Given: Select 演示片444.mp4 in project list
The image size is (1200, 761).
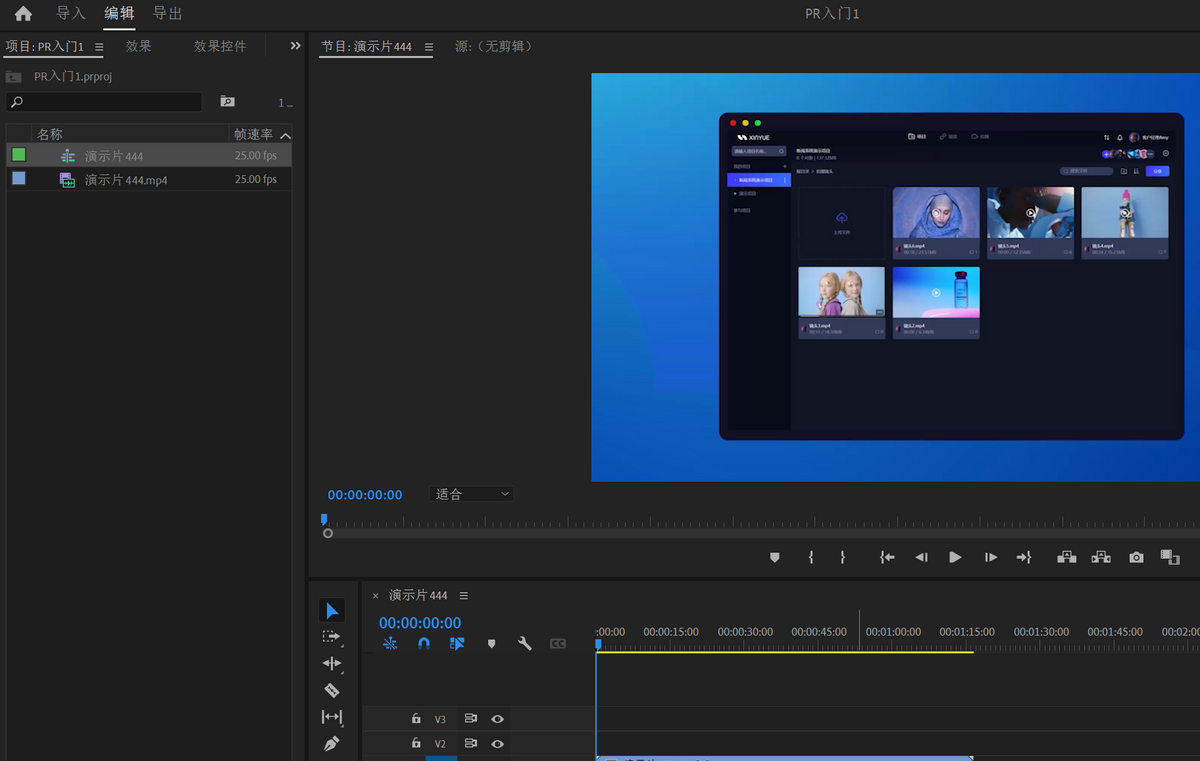Looking at the screenshot, I should tap(126, 180).
